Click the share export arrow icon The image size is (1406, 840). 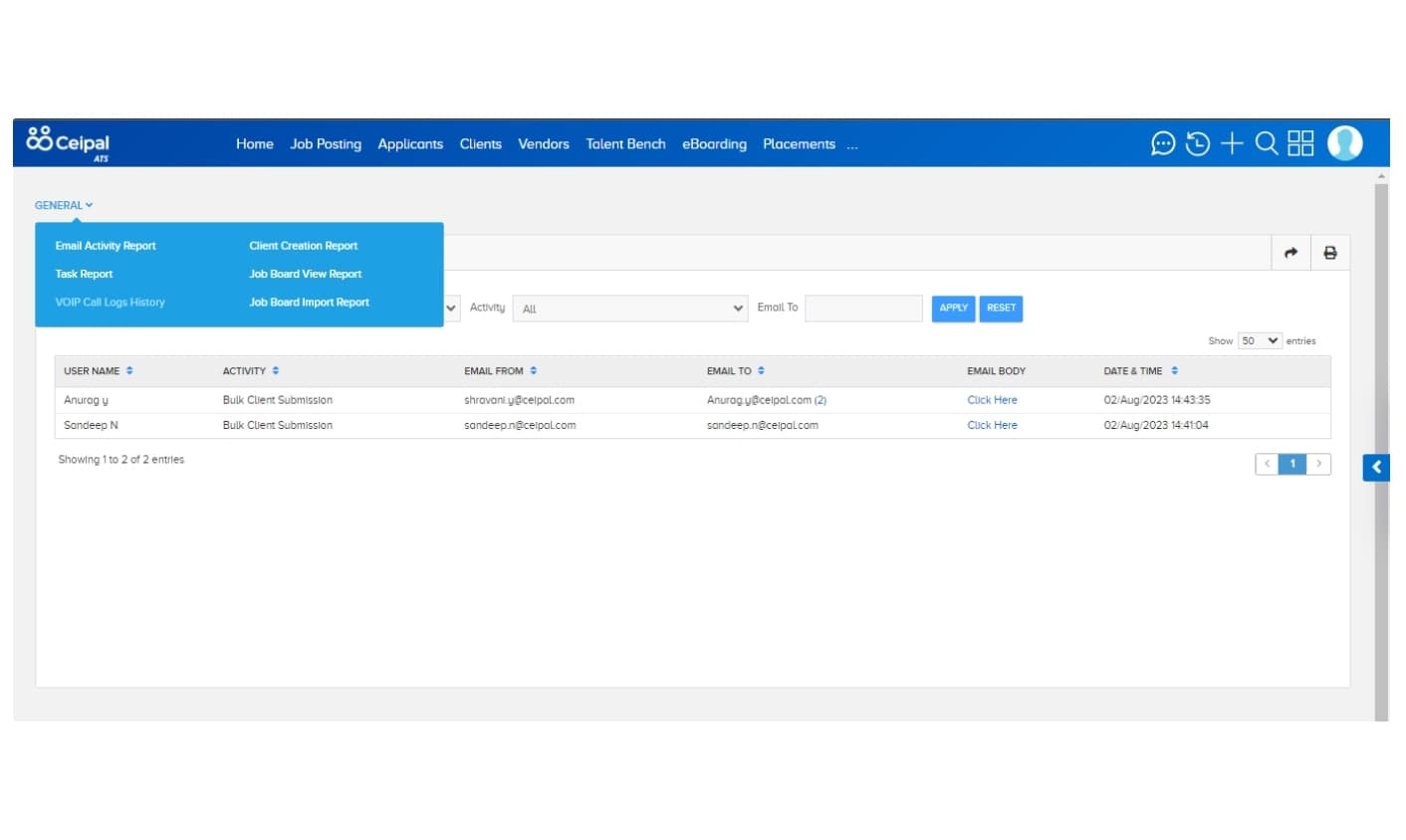(1290, 253)
